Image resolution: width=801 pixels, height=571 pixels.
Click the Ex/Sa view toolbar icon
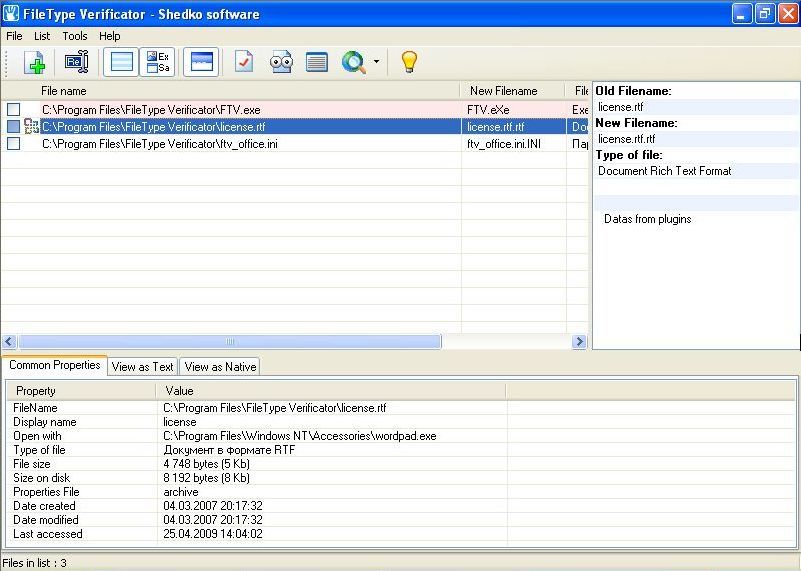coord(158,62)
